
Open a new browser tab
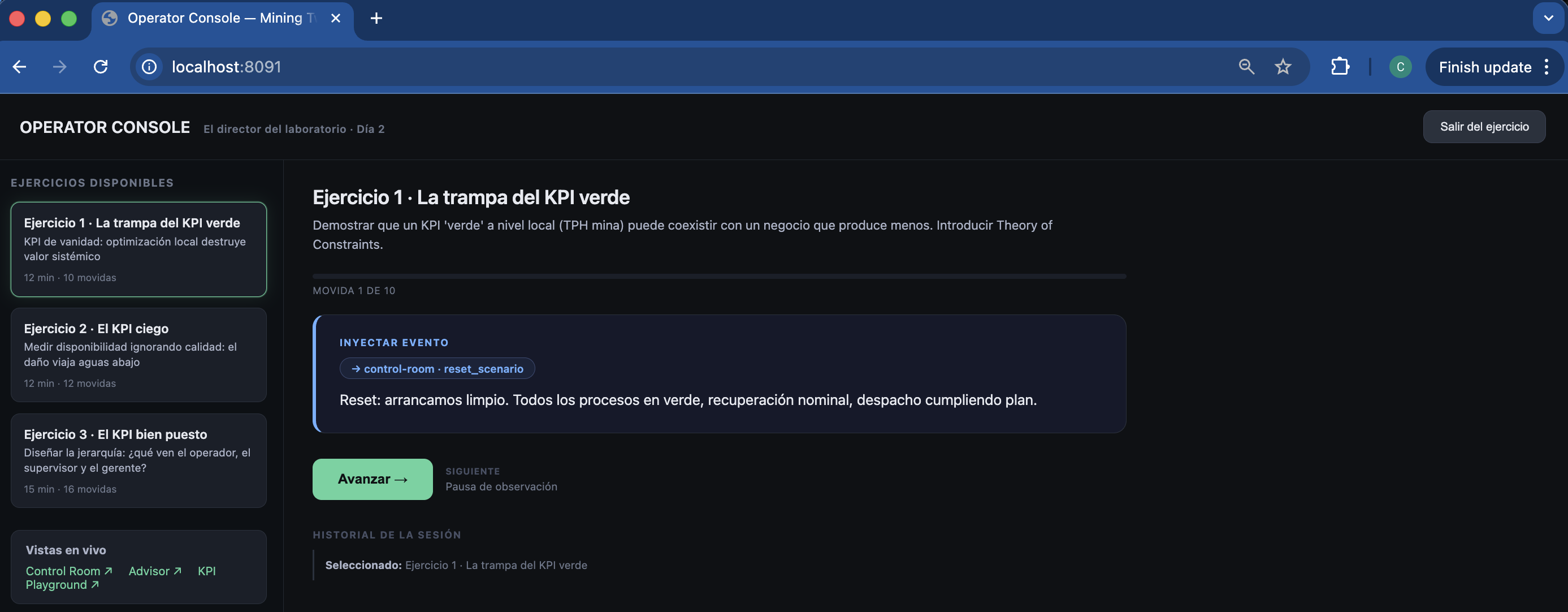pos(376,18)
